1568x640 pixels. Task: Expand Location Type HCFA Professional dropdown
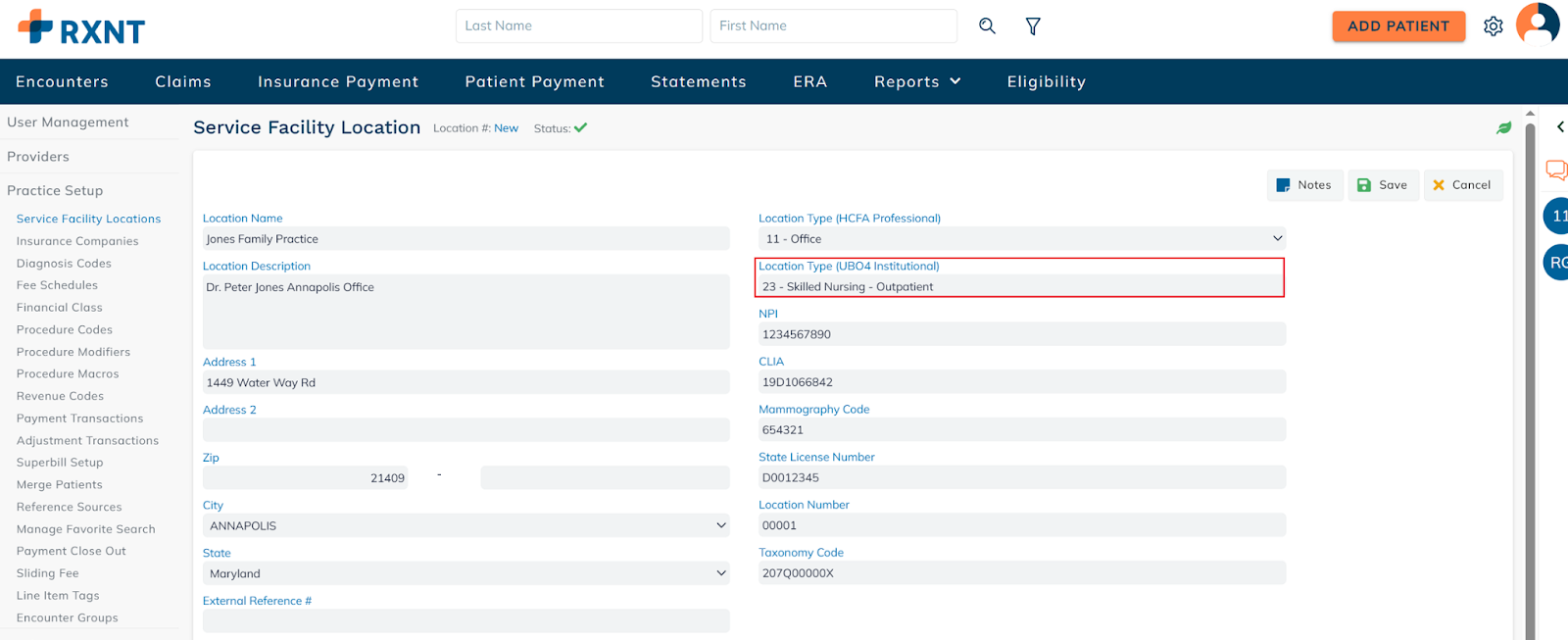point(1021,239)
